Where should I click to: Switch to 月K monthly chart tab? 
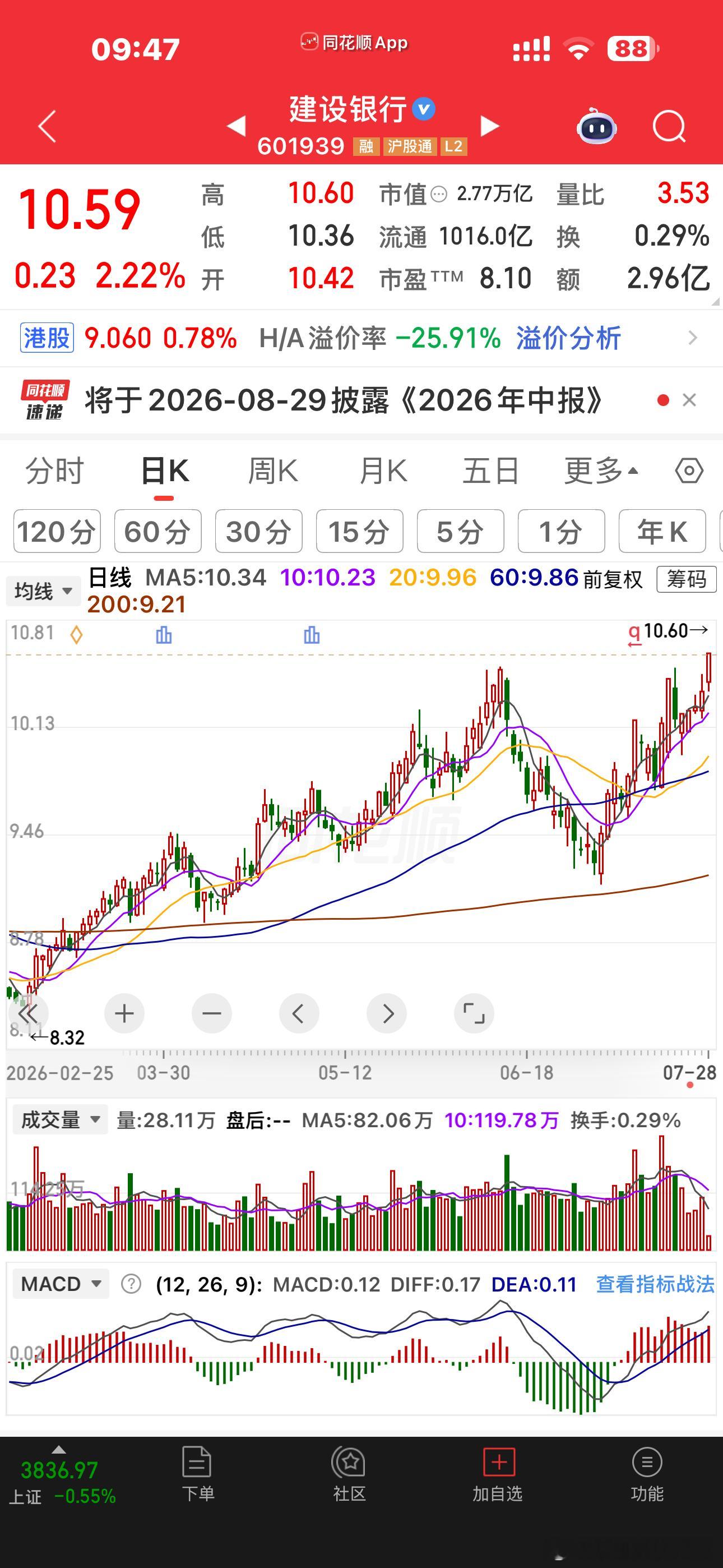tap(383, 471)
